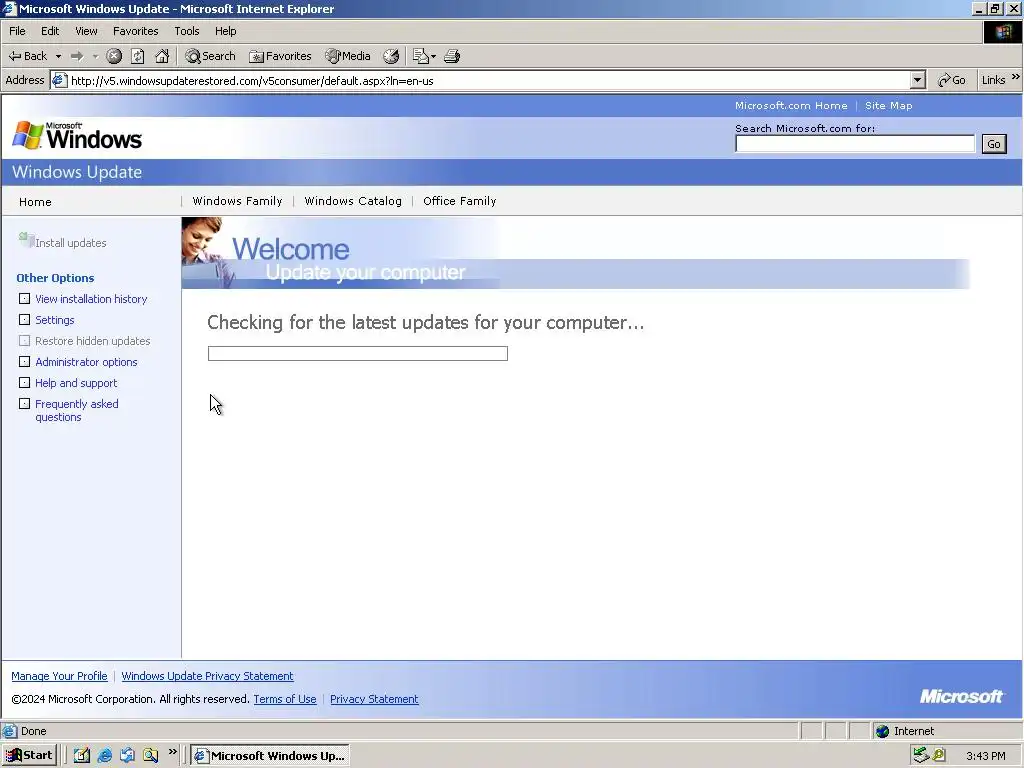
Task: Open the folder search Quick Launch icon
Action: [150, 755]
